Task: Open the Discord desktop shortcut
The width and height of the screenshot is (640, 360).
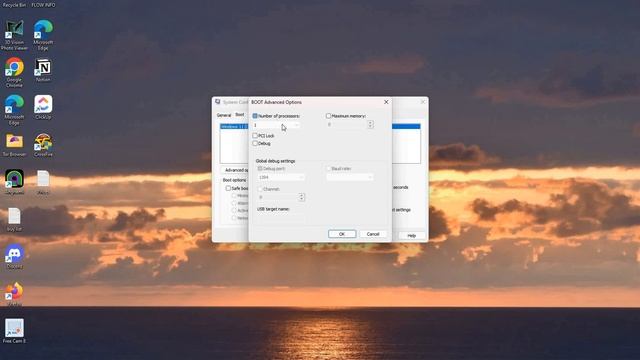Action: [x=14, y=257]
